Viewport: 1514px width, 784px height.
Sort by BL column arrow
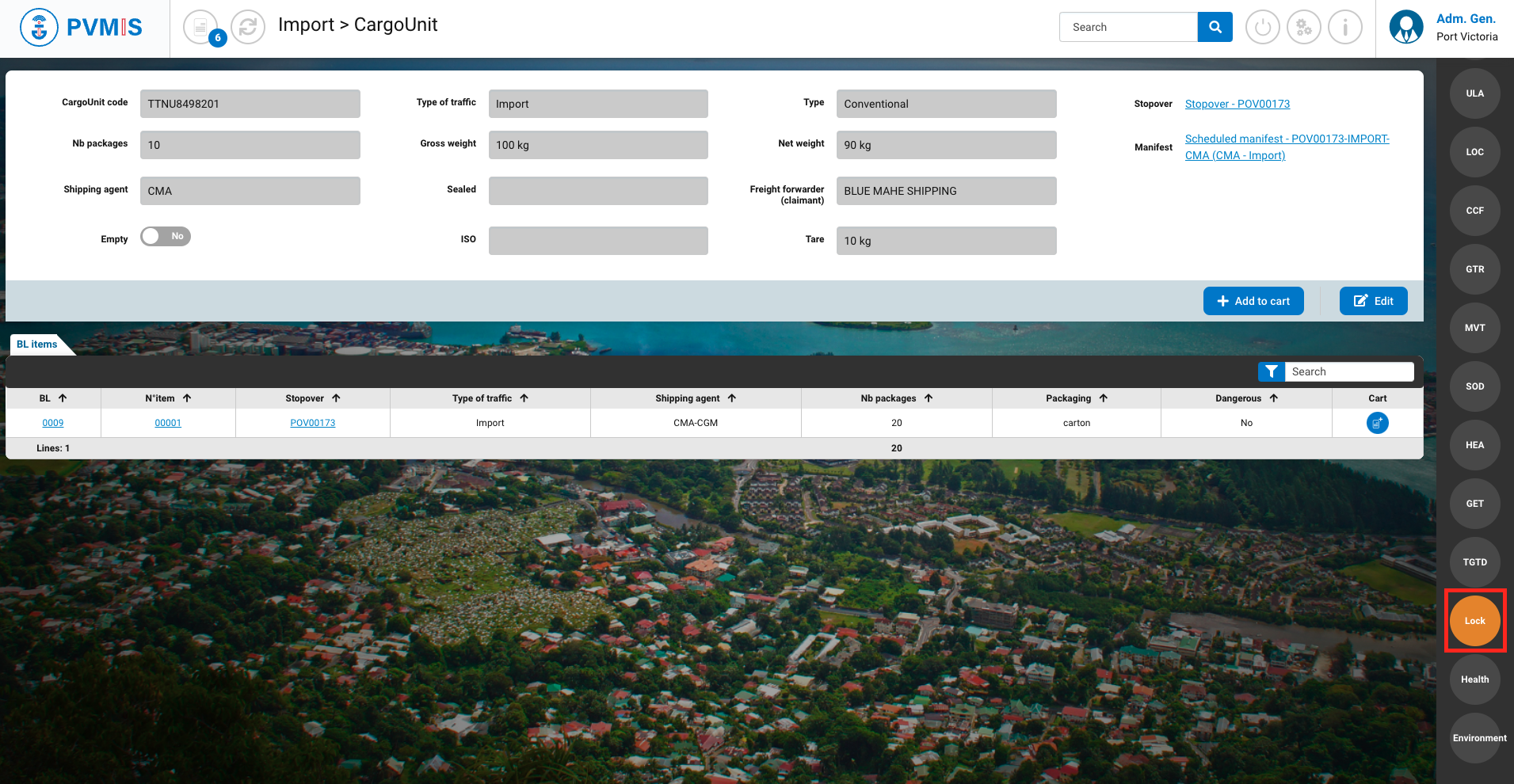63,398
